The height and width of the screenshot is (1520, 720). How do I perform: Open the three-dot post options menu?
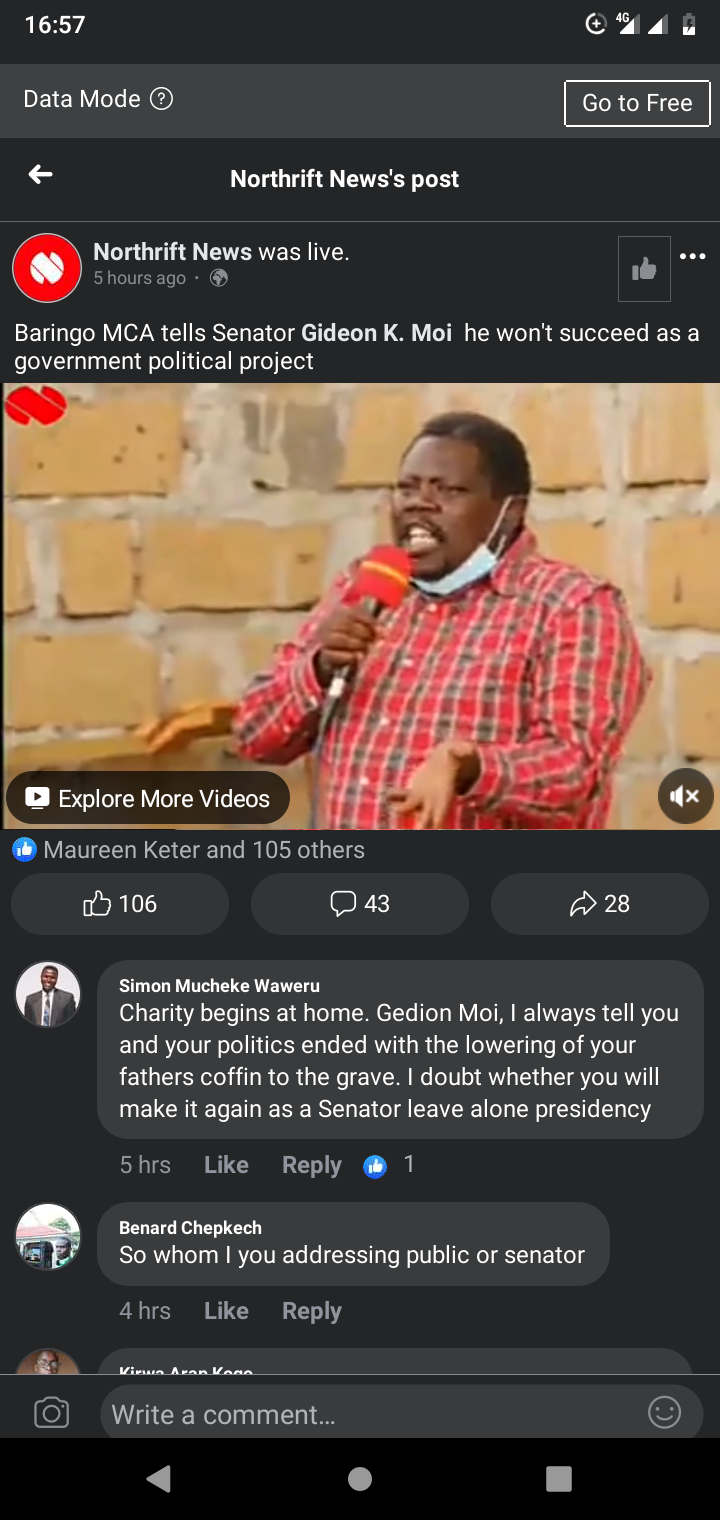[692, 257]
